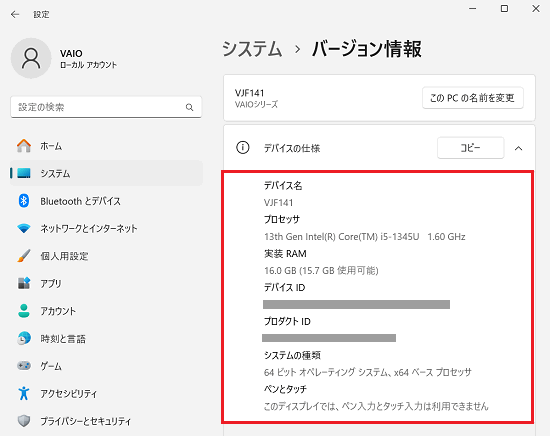Screen dimensions: 550x436
Task: Click the ペンとタッチ label
Action: click(285, 389)
